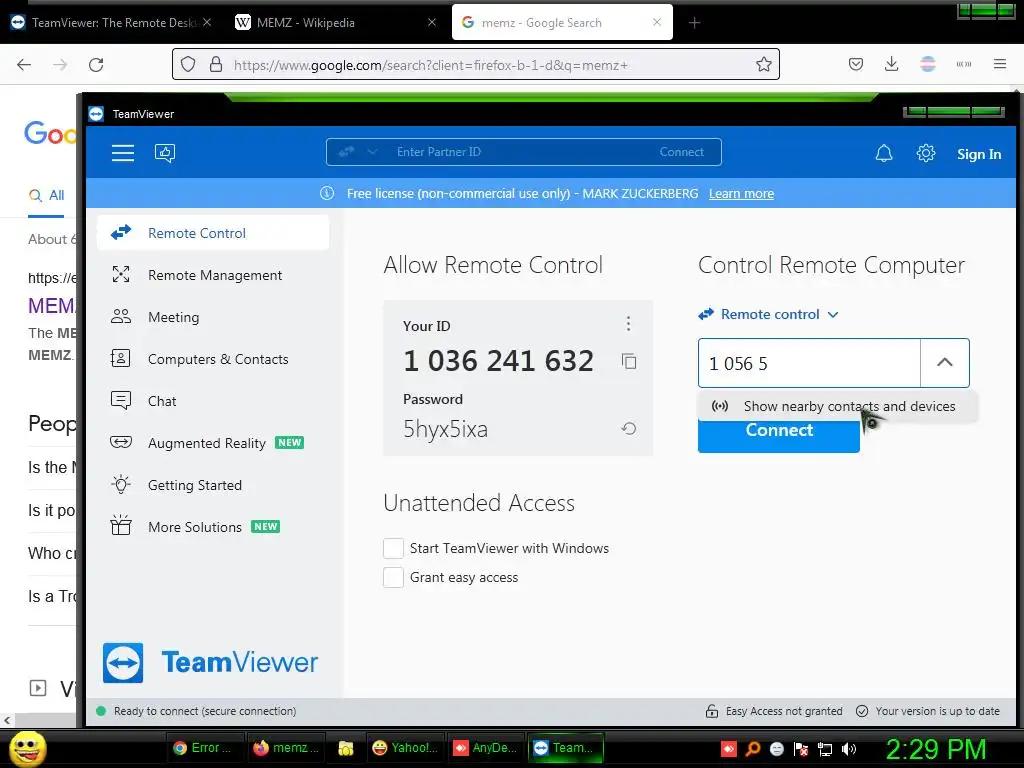
Task: Enable Grant easy access checkbox
Action: [x=393, y=577]
